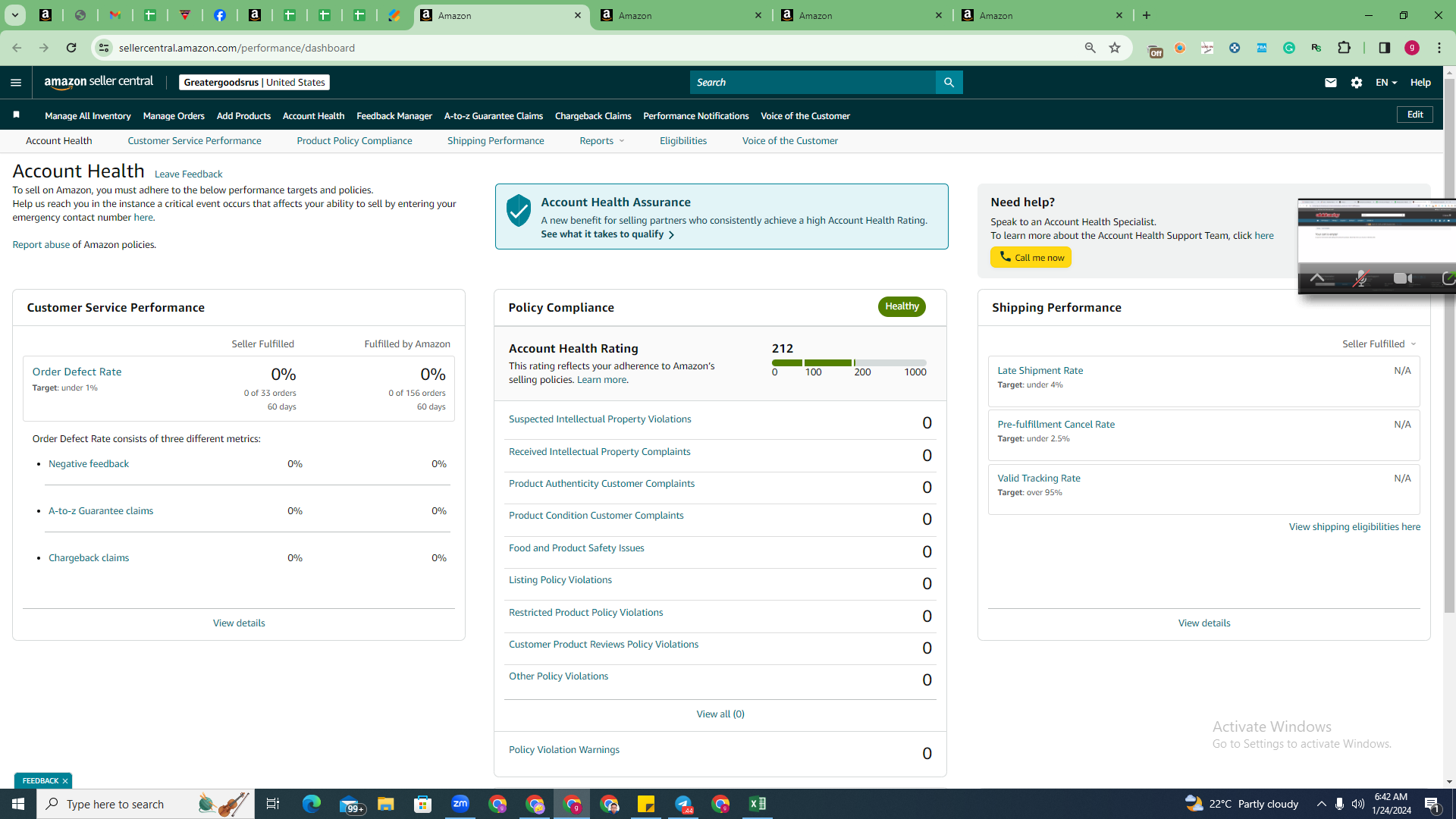Open Task View on the taskbar
The image size is (1456, 819).
tap(273, 804)
